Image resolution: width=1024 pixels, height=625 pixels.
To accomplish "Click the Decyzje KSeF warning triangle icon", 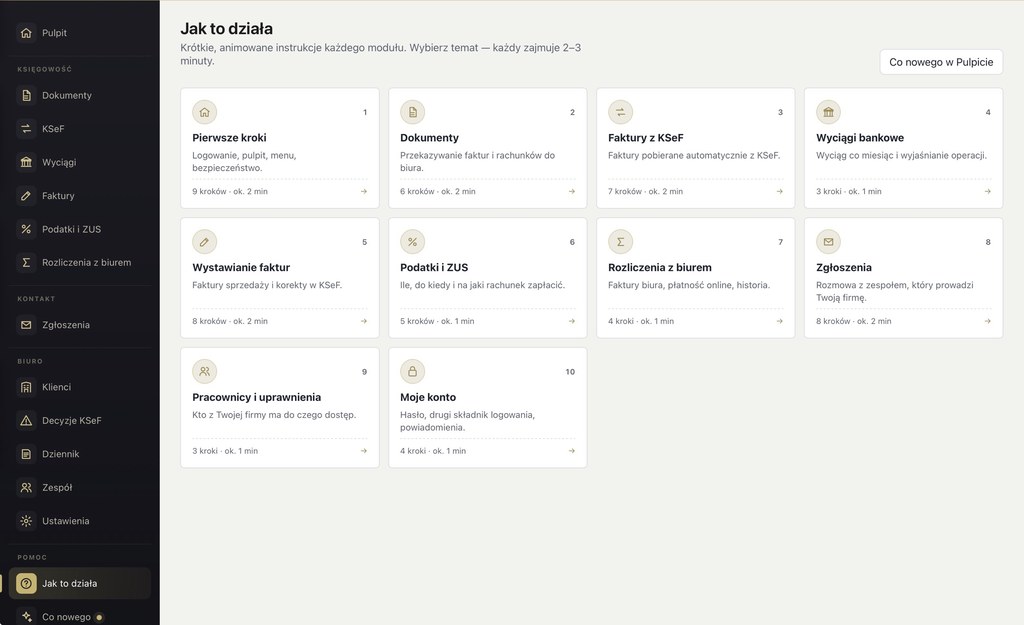I will point(26,420).
